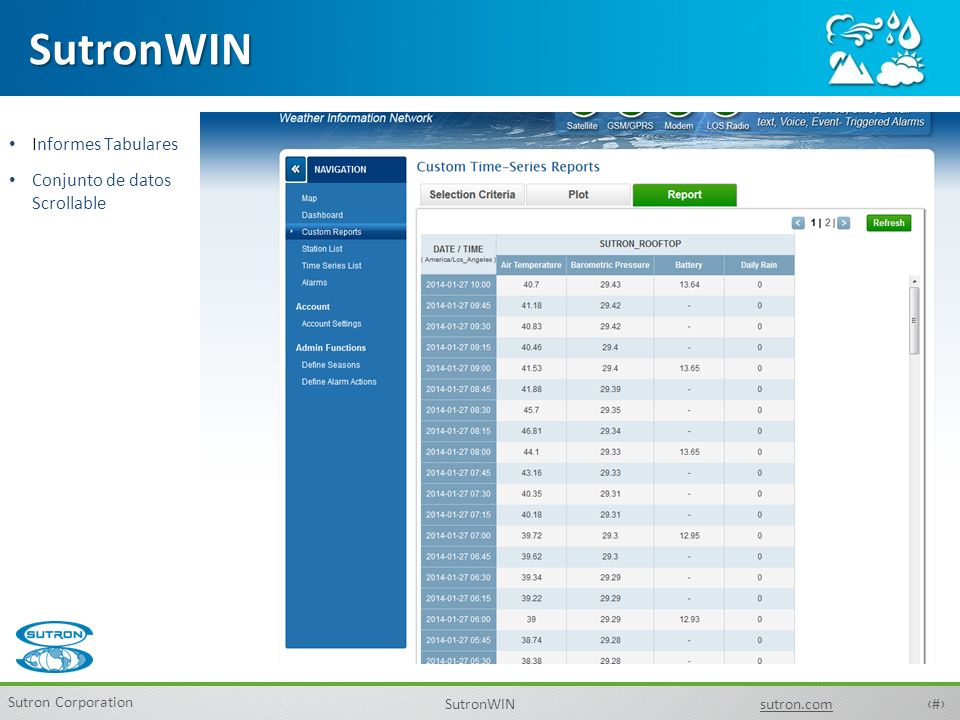Open Define Seasons admin link
Viewport: 960px width, 720px height.
pos(331,364)
